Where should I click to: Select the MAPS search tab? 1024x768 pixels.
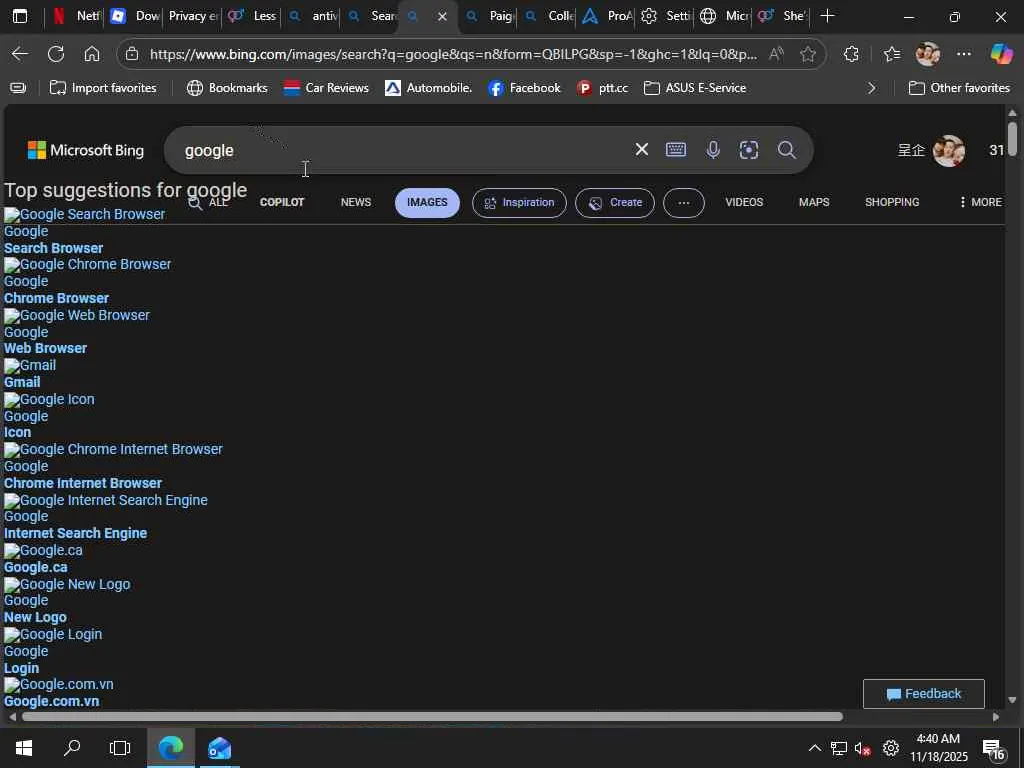pyautogui.click(x=814, y=202)
